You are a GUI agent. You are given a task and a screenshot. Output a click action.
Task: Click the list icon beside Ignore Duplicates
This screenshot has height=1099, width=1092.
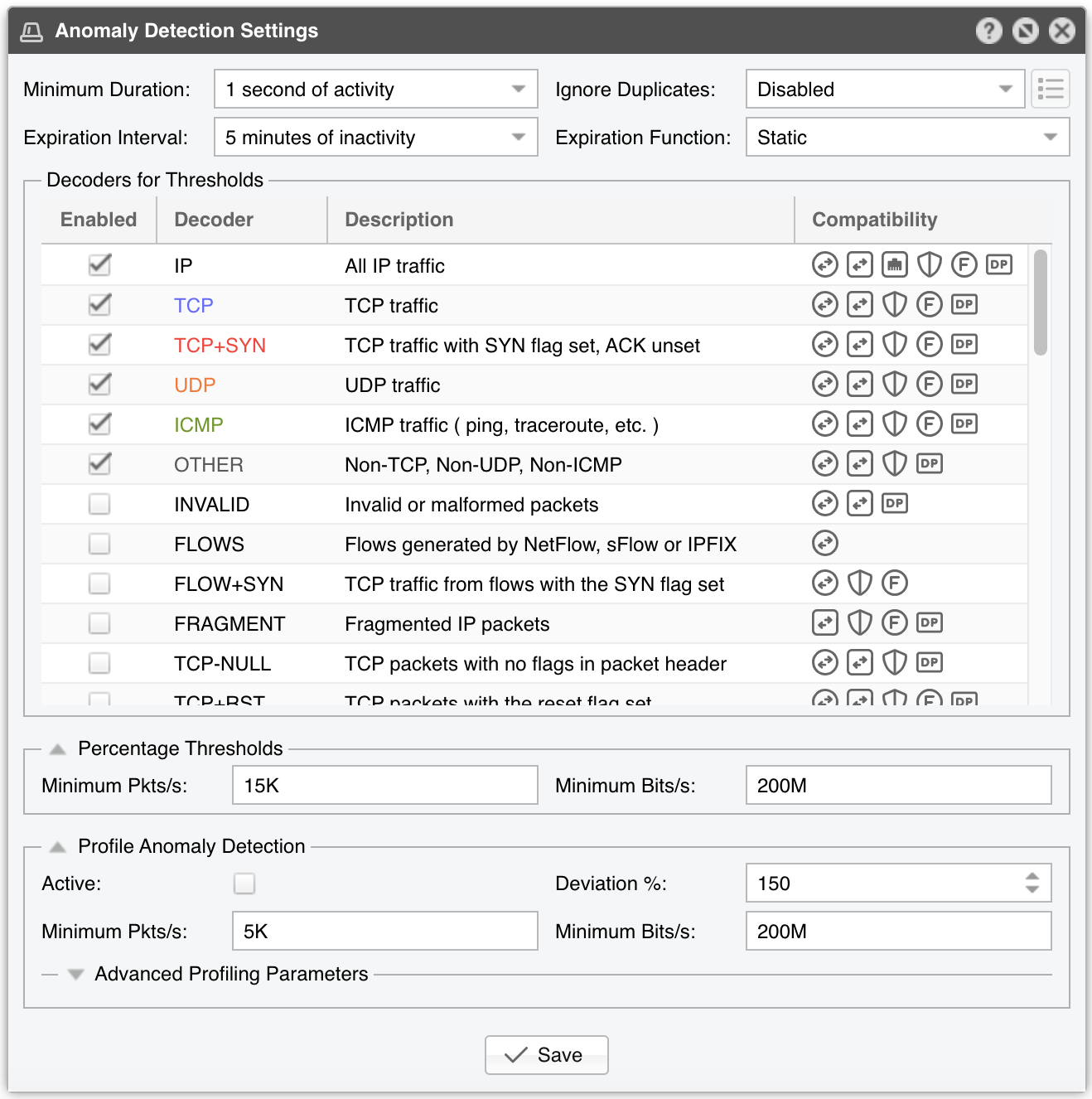1051,89
